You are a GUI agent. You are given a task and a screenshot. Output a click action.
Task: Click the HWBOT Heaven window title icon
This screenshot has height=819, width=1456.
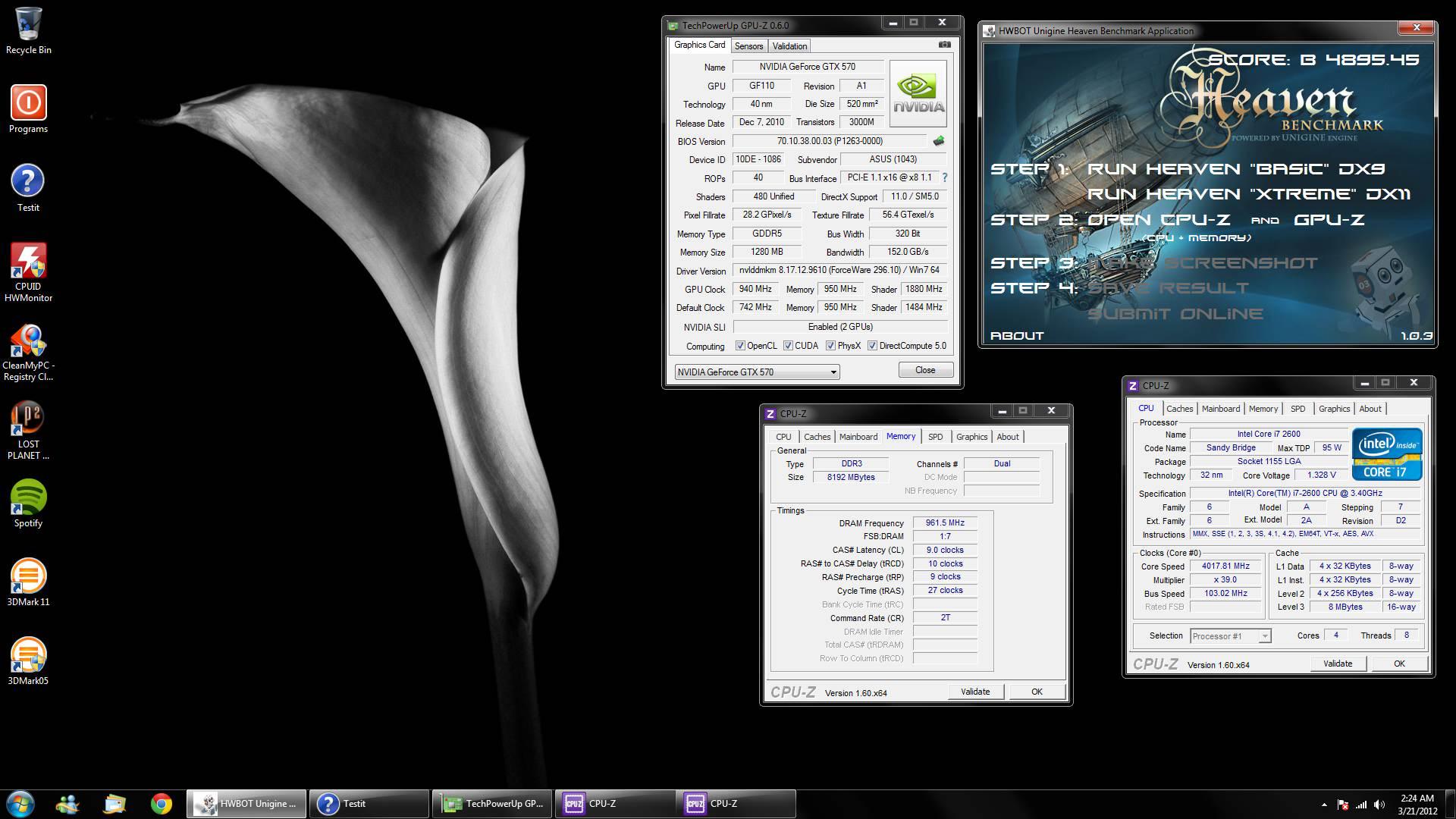(x=989, y=31)
